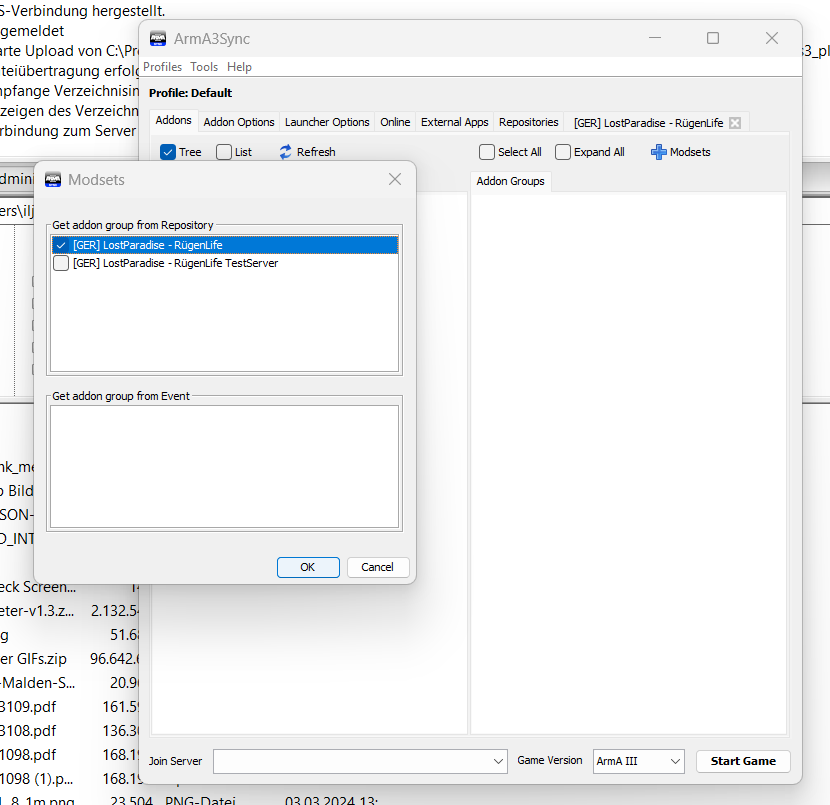
Task: Close the ArmA3Sync window
Action: coord(772,38)
